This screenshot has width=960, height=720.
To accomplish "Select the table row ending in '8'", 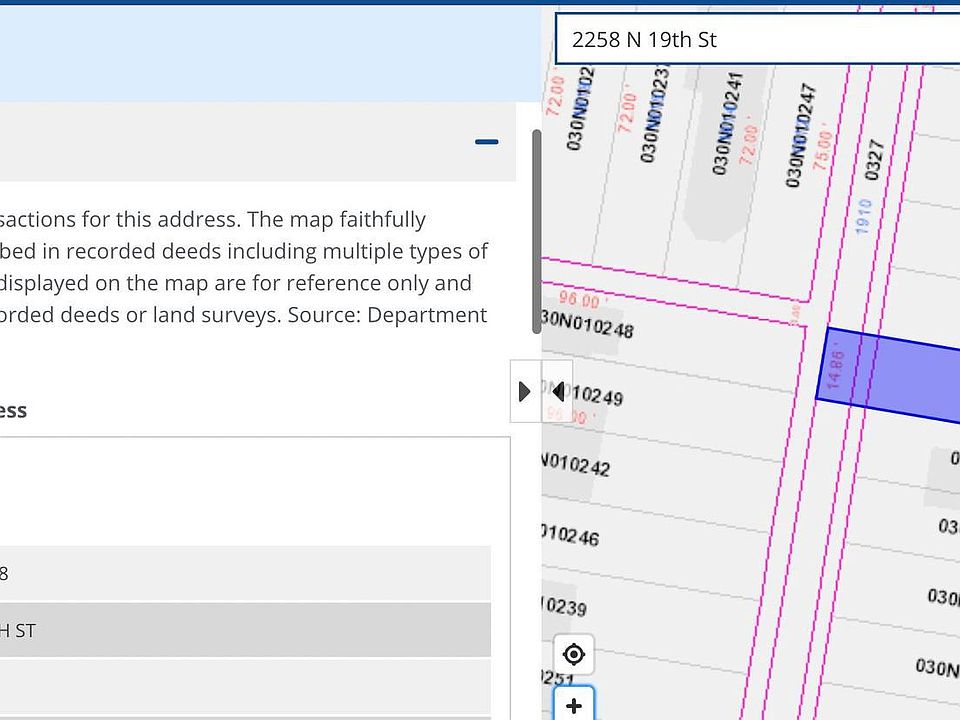I will 245,574.
